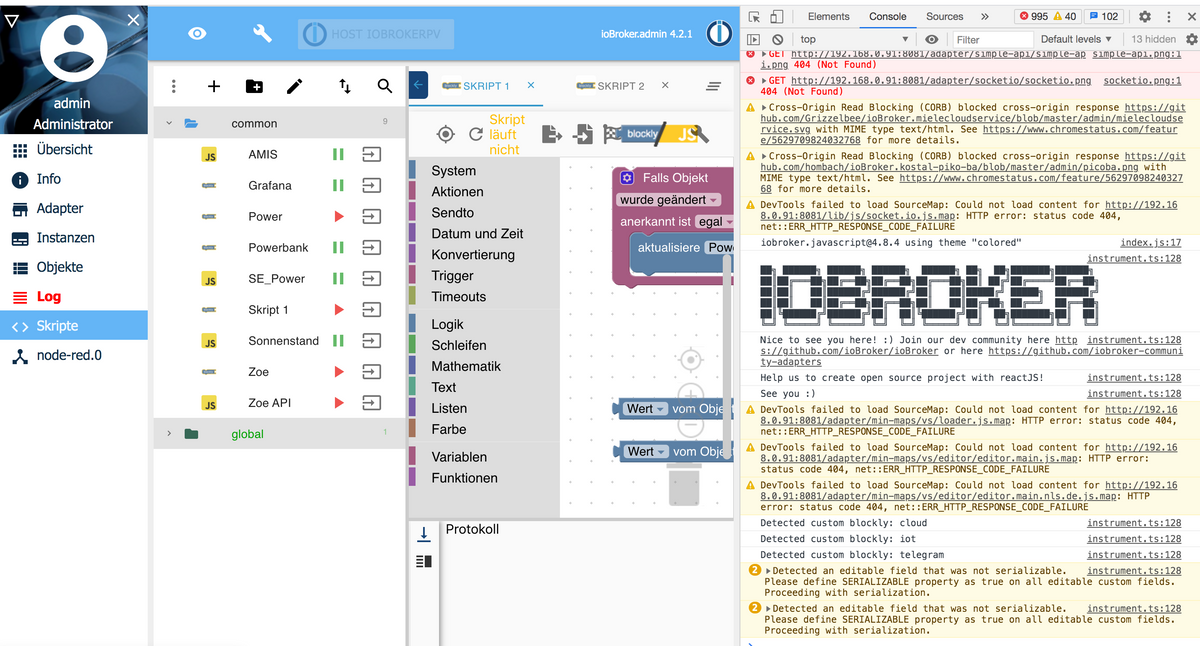
Task: Open Default levels dropdown
Action: tap(1076, 39)
